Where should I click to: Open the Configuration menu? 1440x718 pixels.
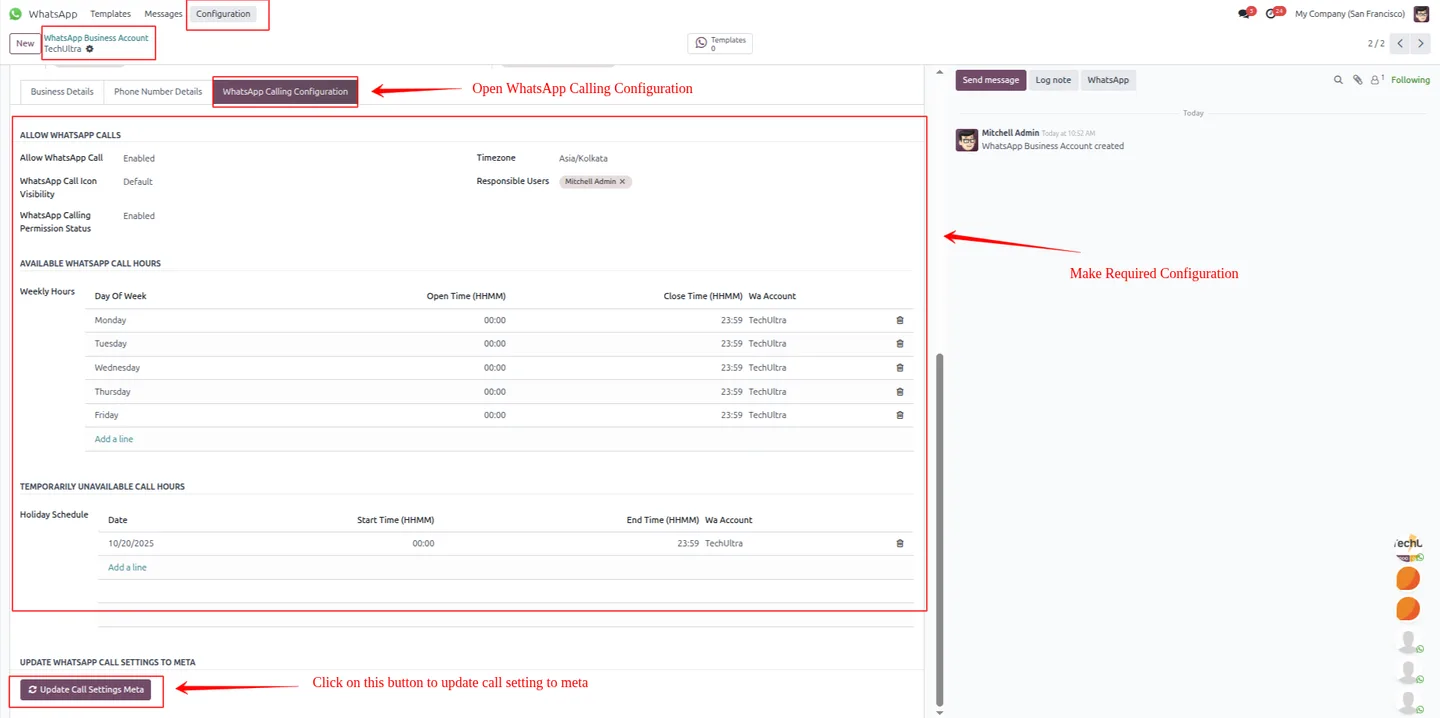tap(223, 14)
